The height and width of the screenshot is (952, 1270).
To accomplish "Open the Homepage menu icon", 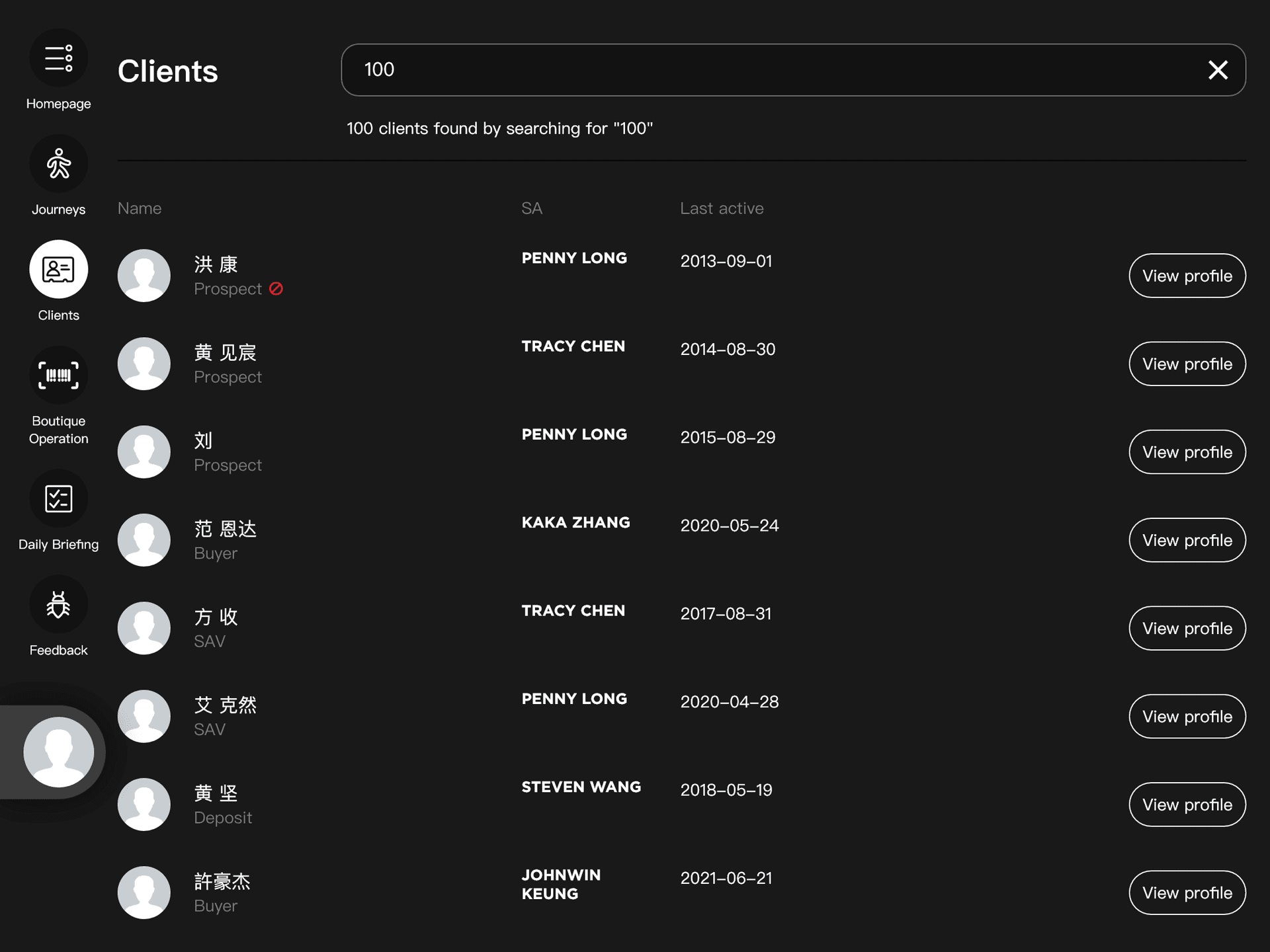I will (x=58, y=58).
